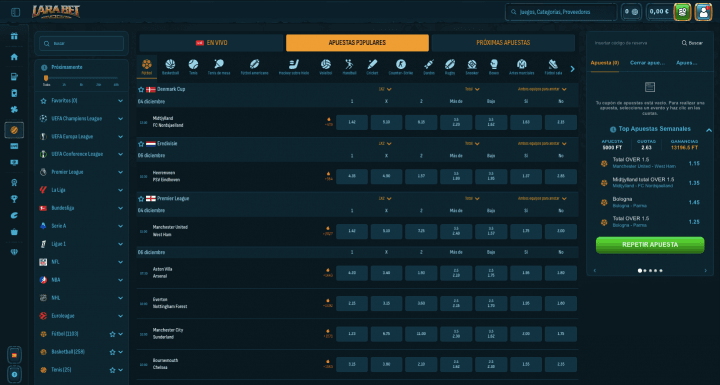Switch to EN VIVO tab
Viewport: 720px width, 385px height.
pos(212,43)
